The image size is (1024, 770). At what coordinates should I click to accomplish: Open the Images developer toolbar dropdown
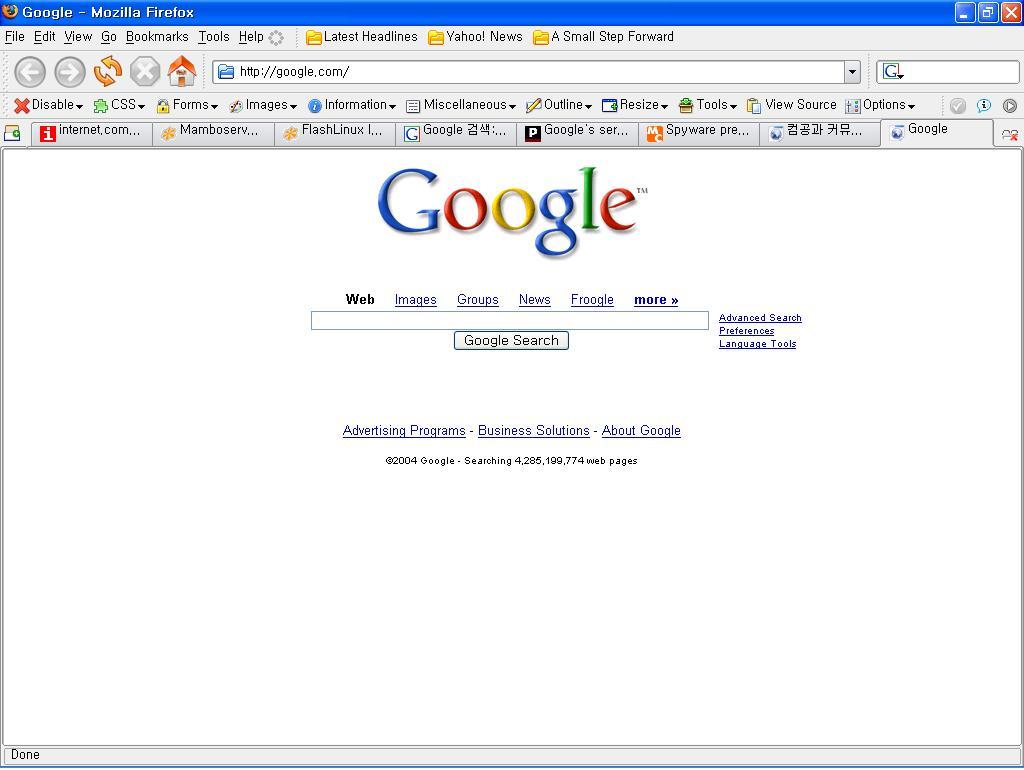pos(263,105)
